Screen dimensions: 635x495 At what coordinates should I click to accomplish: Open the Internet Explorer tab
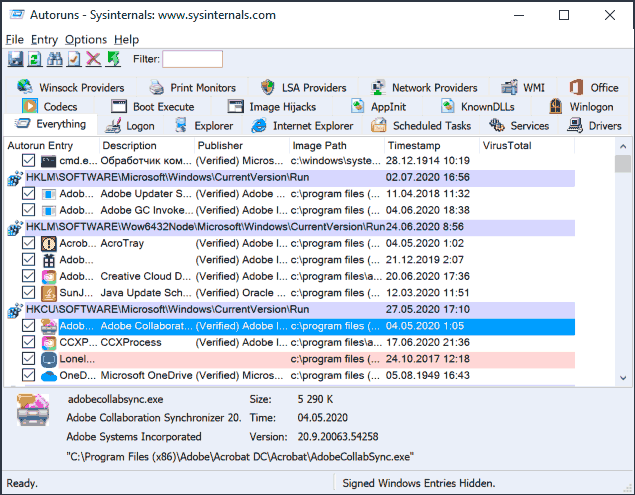click(x=302, y=126)
